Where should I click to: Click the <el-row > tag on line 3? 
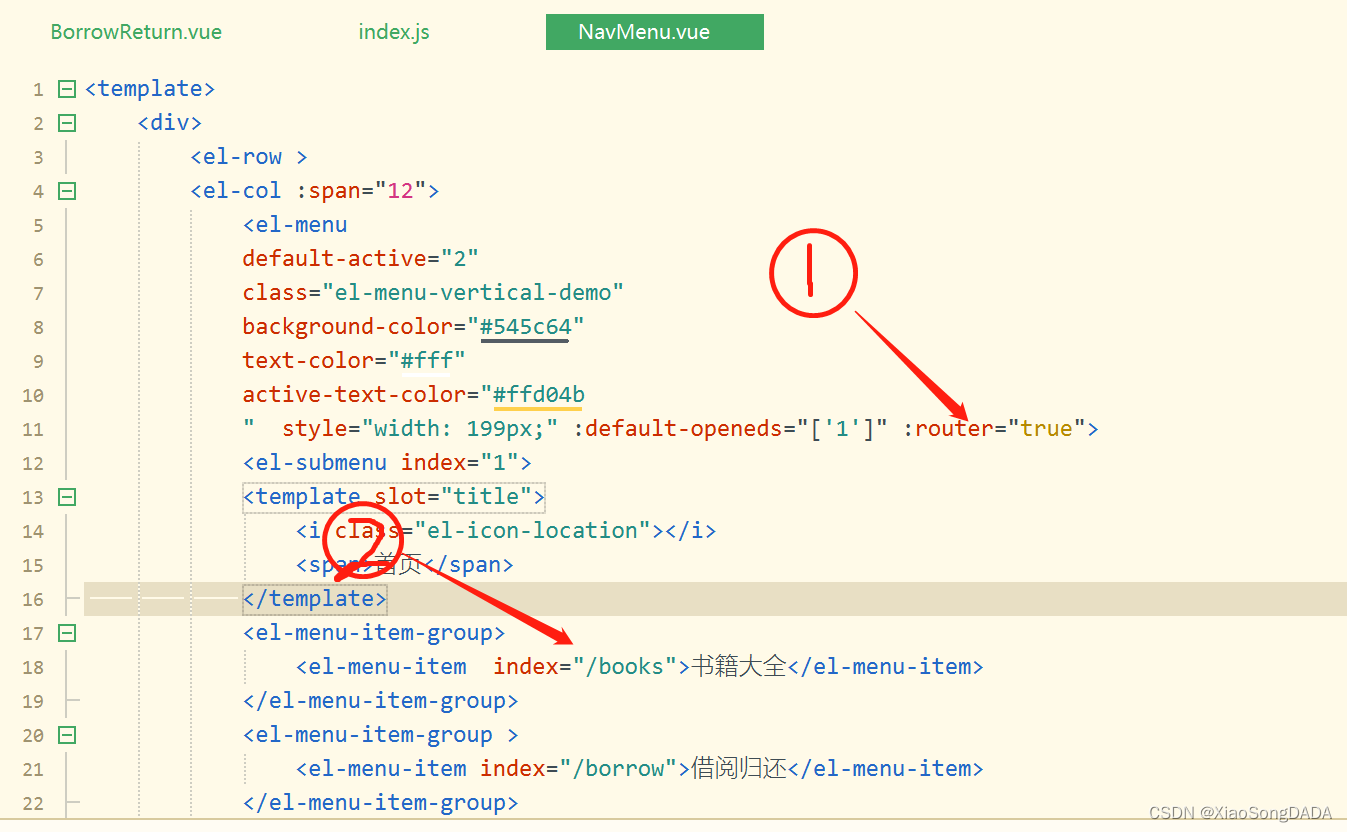(248, 157)
